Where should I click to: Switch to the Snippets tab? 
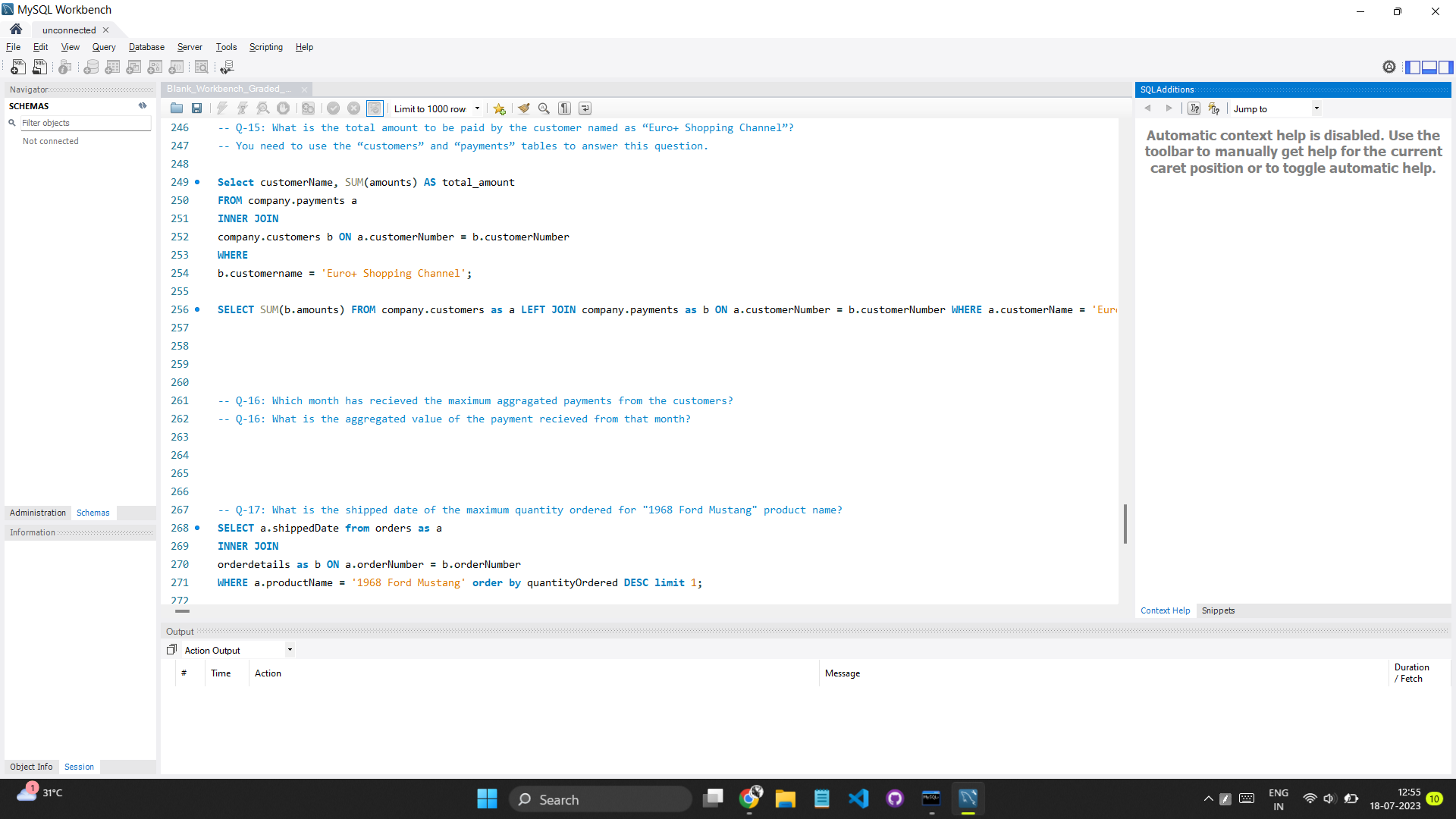[1218, 610]
